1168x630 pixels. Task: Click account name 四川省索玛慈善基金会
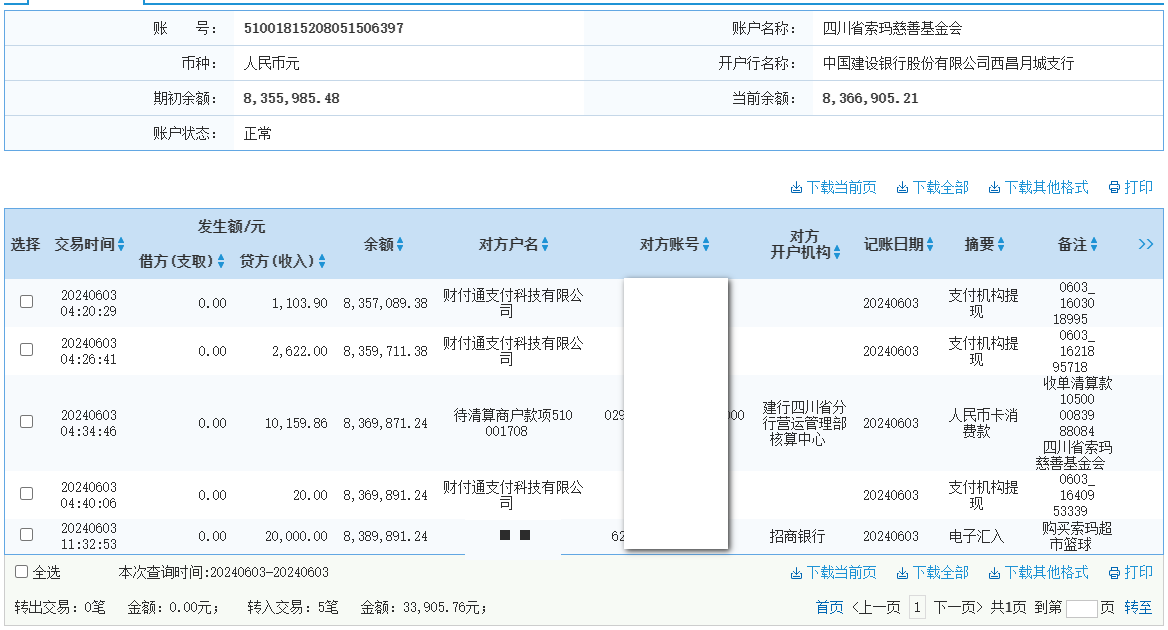click(x=892, y=28)
